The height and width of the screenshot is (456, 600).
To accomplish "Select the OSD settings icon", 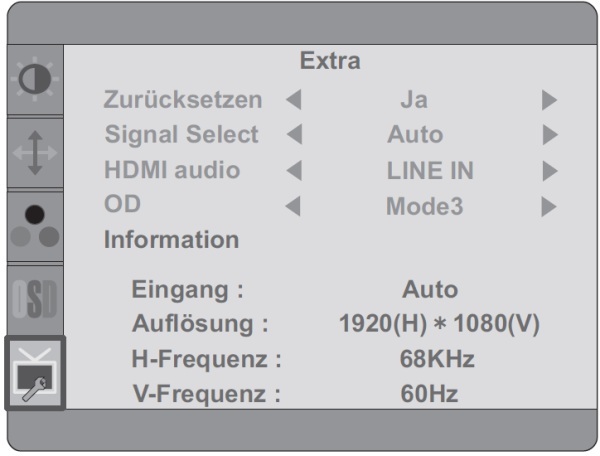I will [x=35, y=300].
